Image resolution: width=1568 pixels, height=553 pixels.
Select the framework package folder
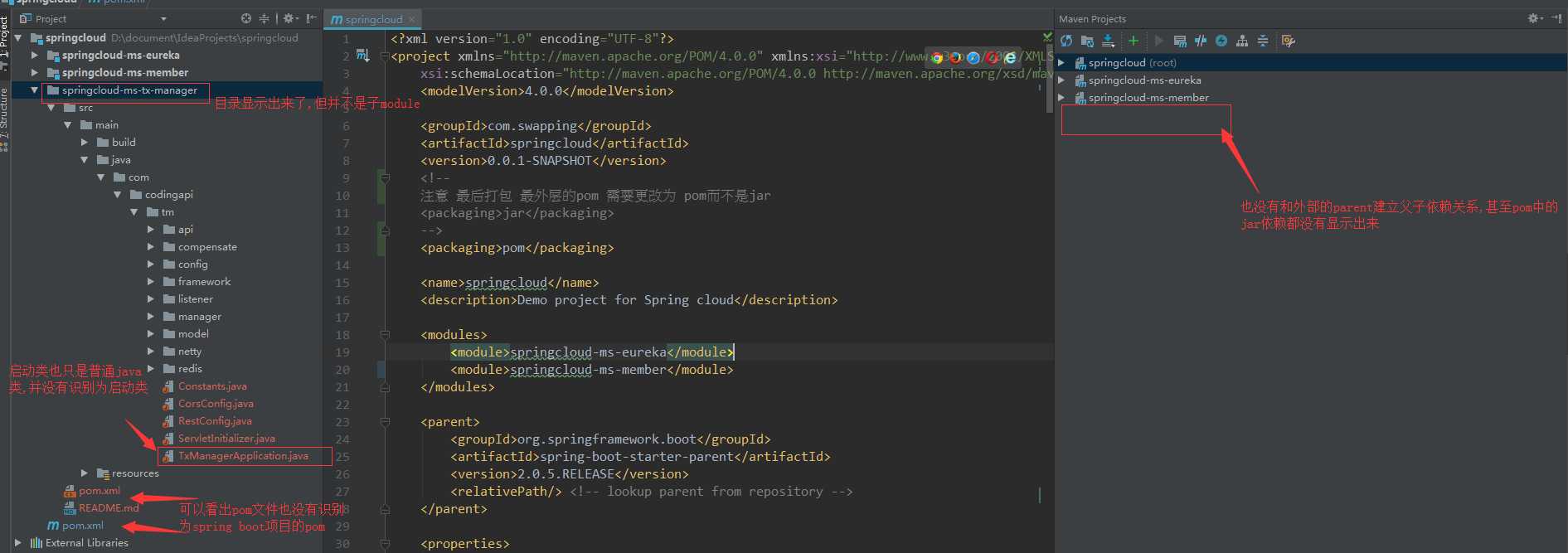(x=204, y=282)
